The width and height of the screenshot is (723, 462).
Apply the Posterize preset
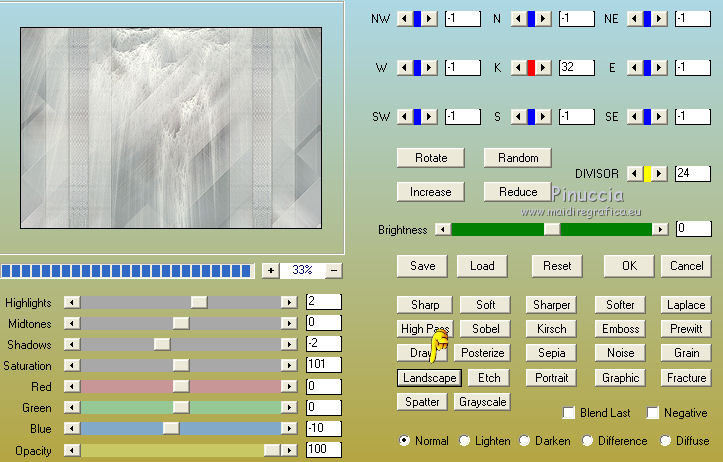pos(482,353)
